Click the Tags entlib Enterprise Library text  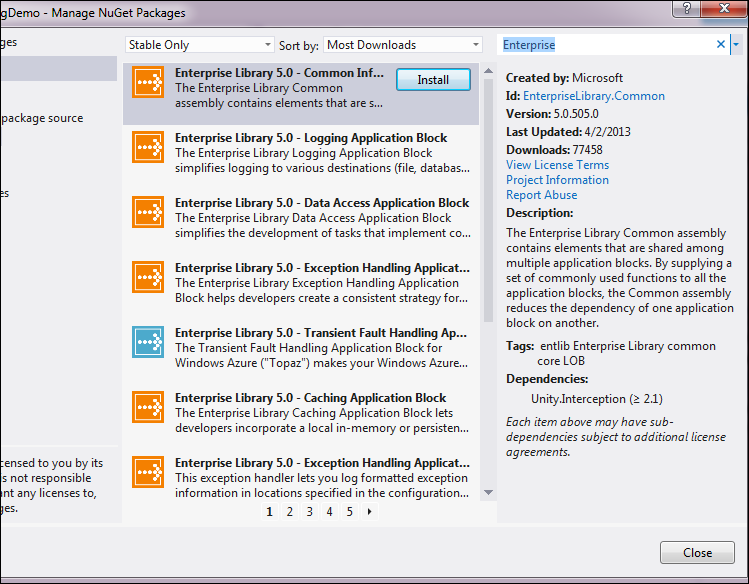611,353
